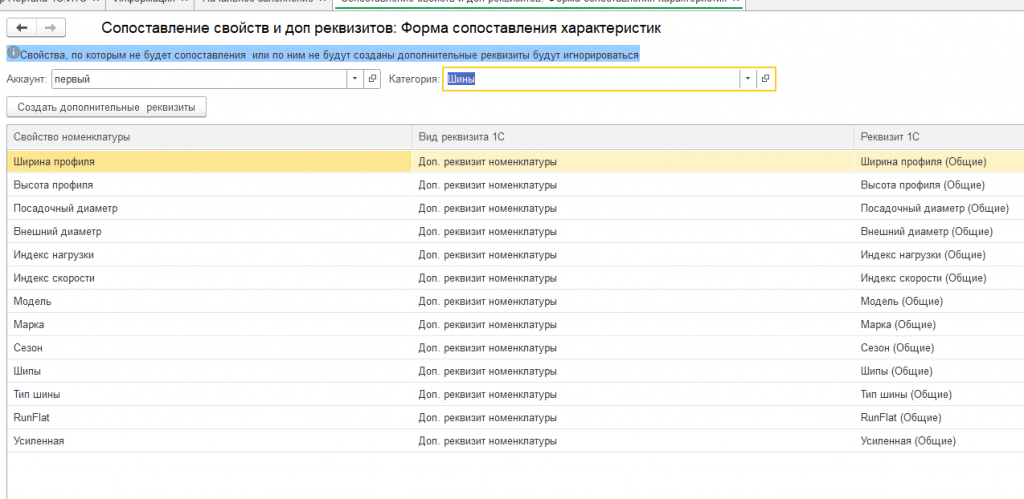1024x499 pixels.
Task: Sort by Свойство номенклатуры column header
Action: 209,137
